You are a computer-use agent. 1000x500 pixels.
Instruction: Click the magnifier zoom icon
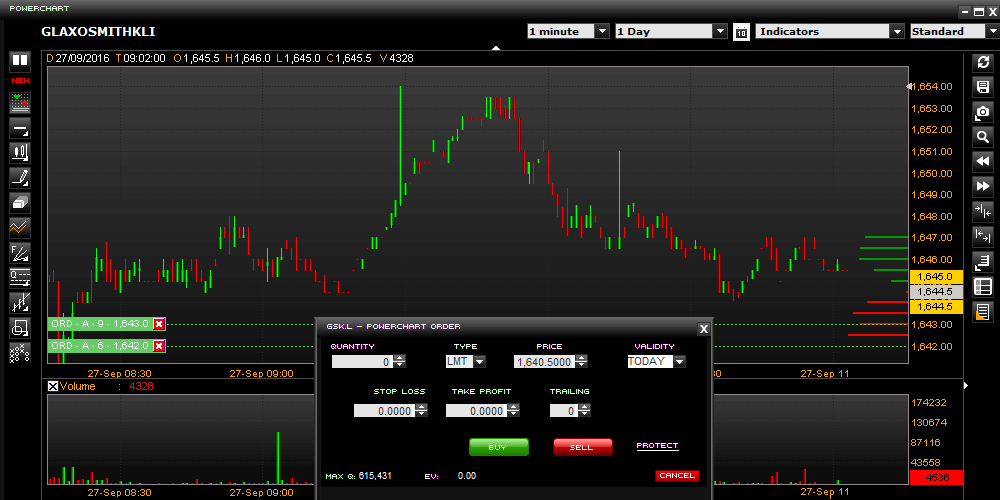(983, 137)
